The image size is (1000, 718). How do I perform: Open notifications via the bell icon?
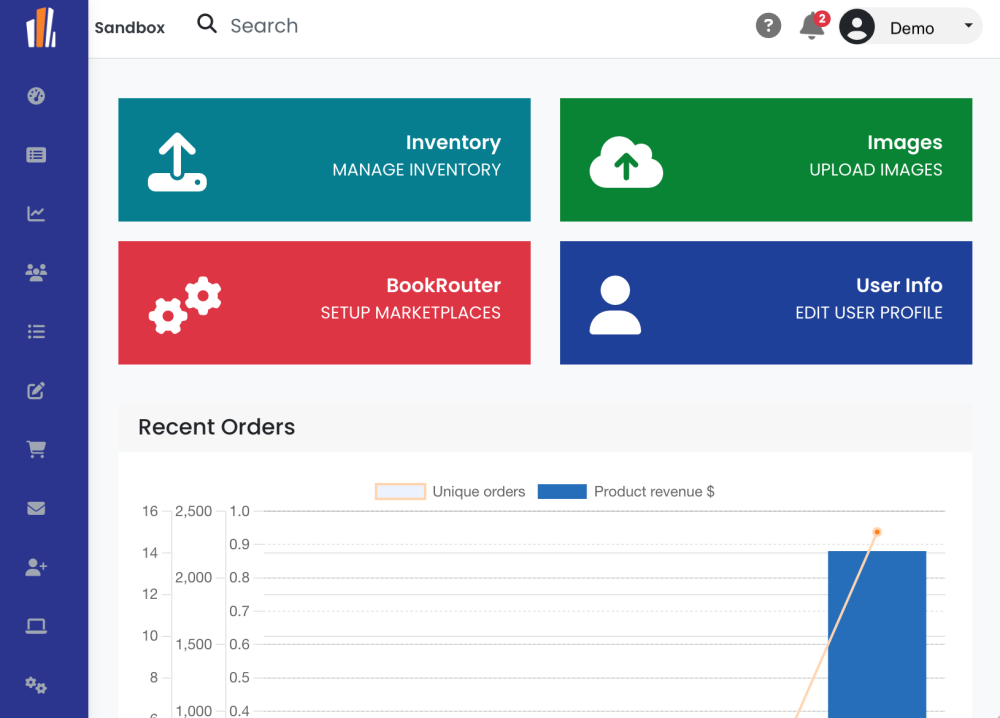tap(812, 27)
